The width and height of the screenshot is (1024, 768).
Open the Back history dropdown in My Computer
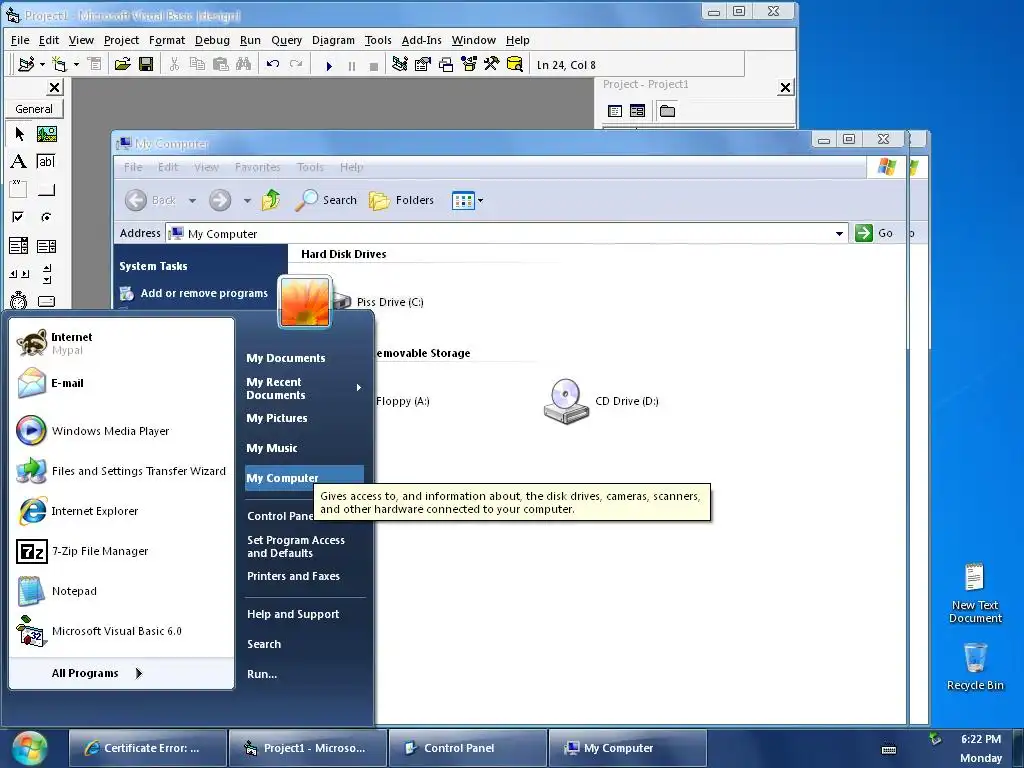point(192,200)
